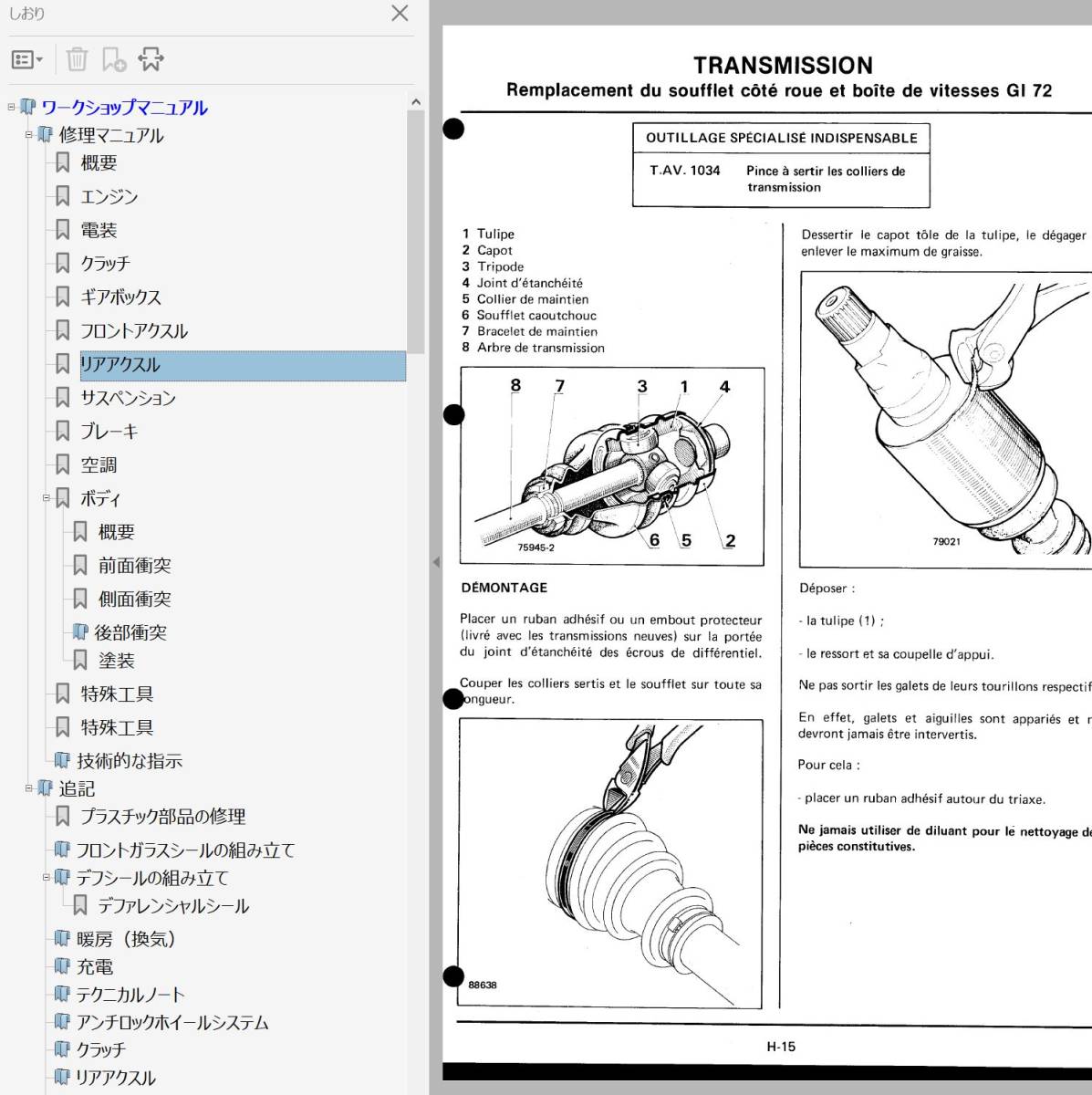The width and height of the screenshot is (1092, 1095).
Task: Go to the 電装 bookmark
Action: pyautogui.click(x=99, y=230)
